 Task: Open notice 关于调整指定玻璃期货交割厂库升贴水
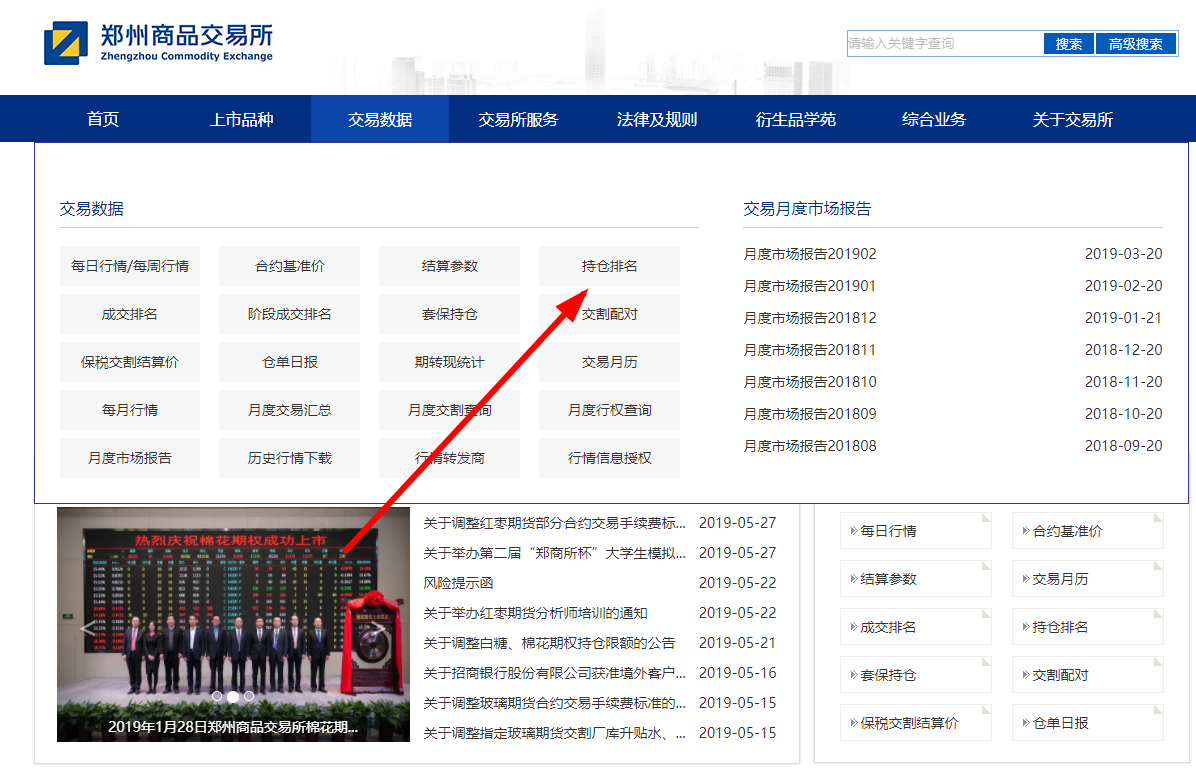point(555,733)
